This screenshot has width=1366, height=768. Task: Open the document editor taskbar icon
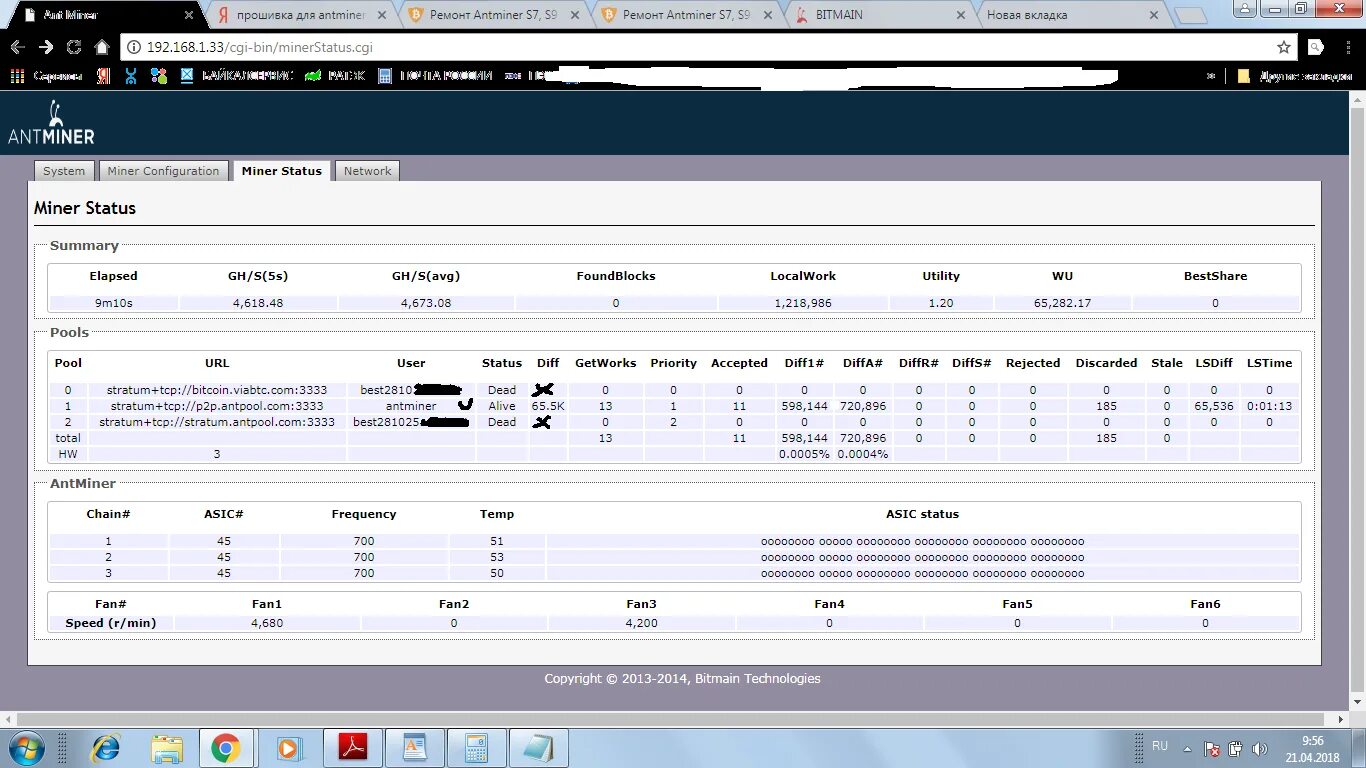413,748
